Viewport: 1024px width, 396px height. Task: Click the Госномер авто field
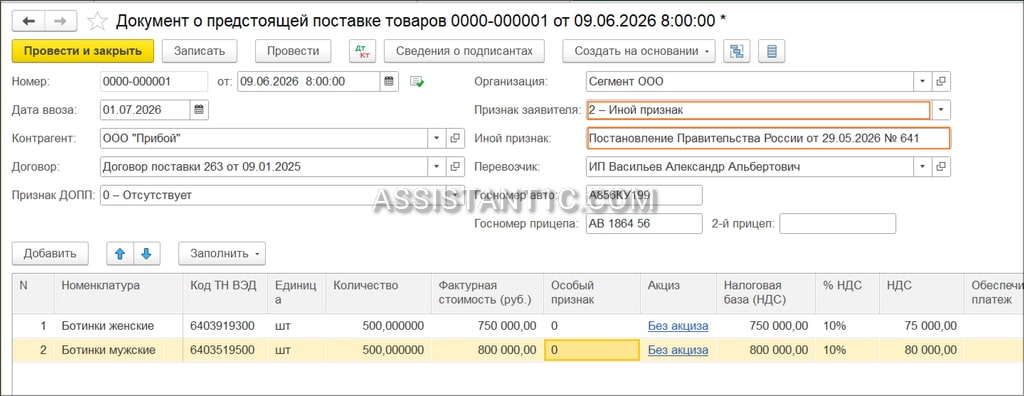[644, 195]
